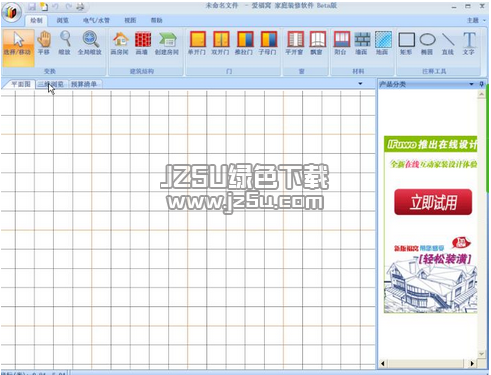Open the document tab list dropdown arrow
Screen dimensions: 491x375
[360, 84]
